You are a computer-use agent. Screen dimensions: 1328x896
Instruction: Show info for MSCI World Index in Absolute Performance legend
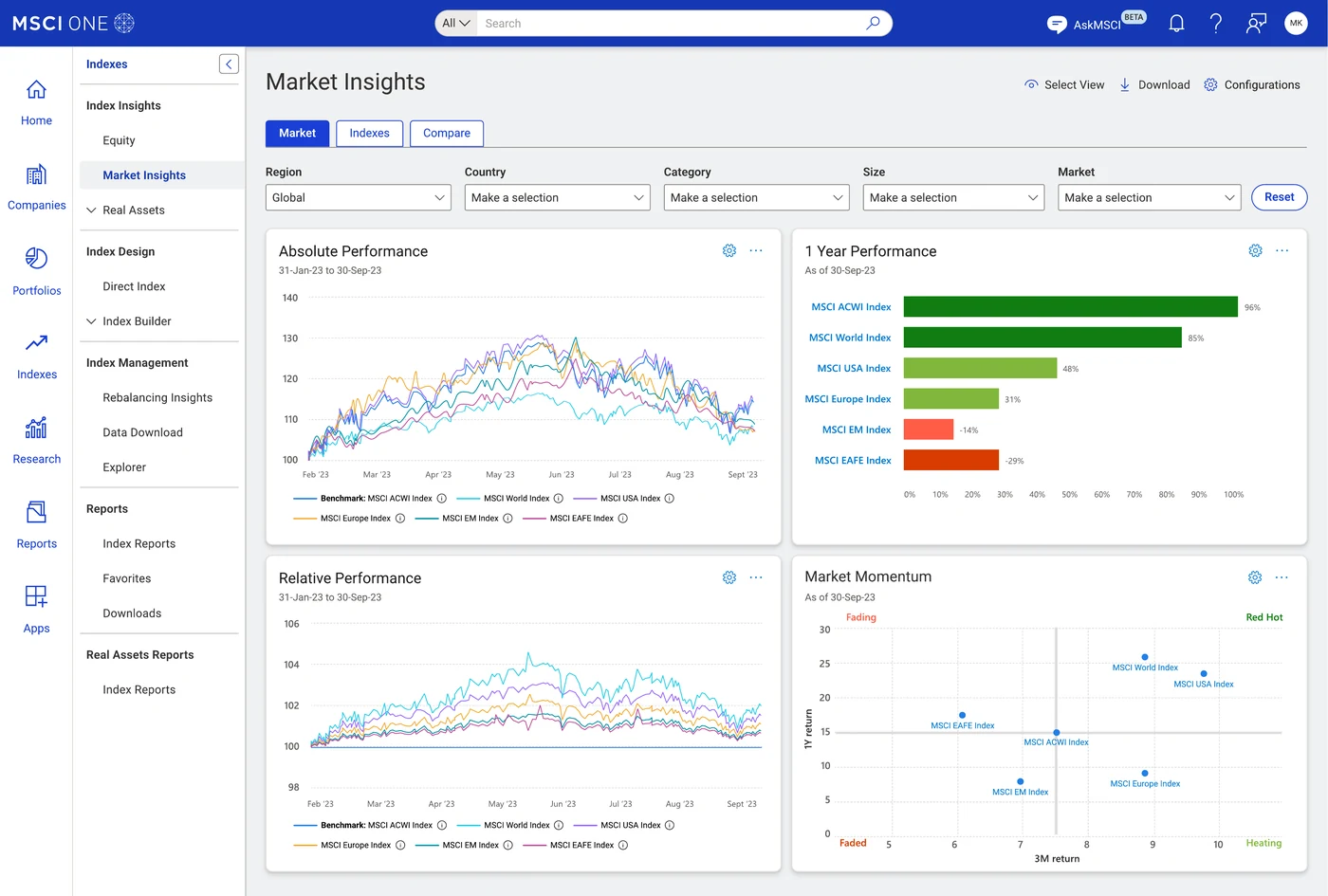[x=559, y=499]
